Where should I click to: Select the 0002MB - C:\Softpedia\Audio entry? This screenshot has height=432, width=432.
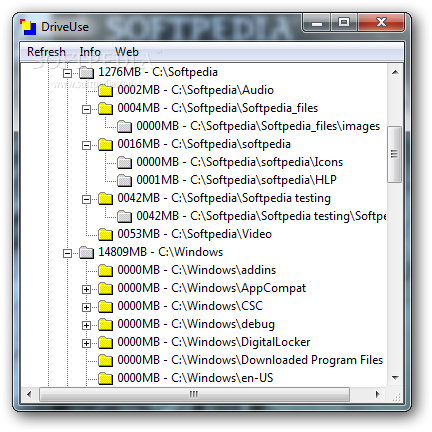tap(195, 90)
